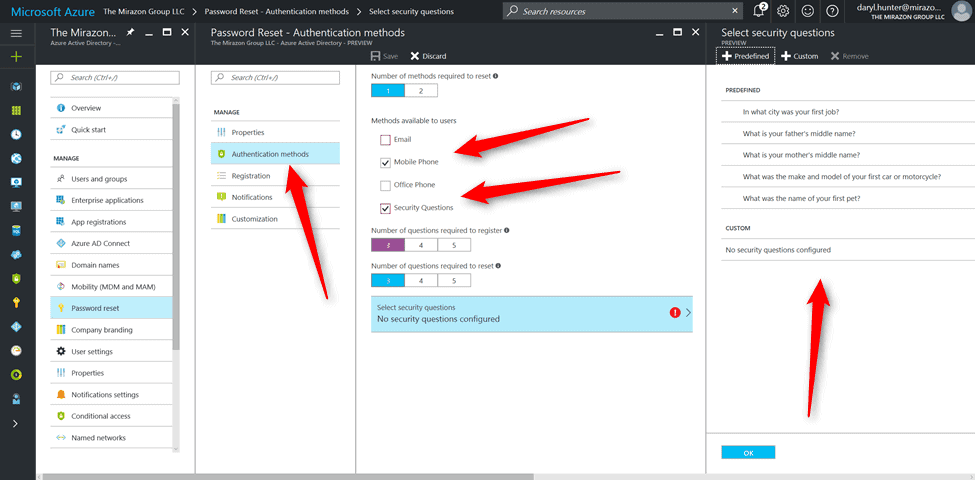This screenshot has height=480, width=975.
Task: Click Password Reset - Authentication methods breadcrumb
Action: (x=276, y=11)
